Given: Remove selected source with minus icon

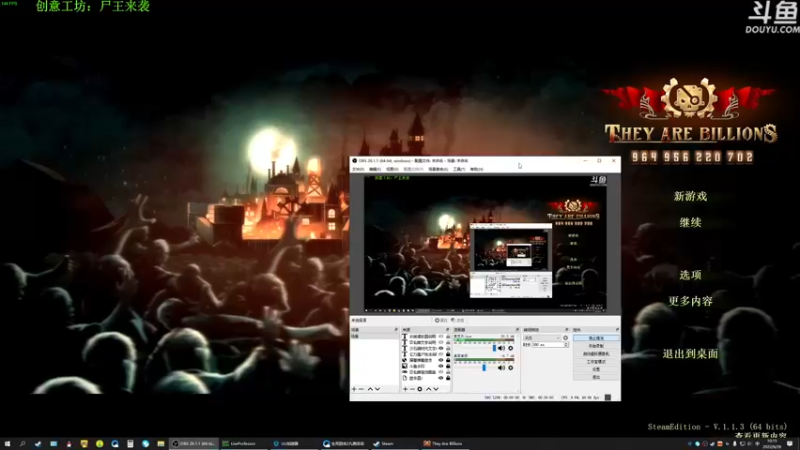Looking at the screenshot, I should (x=412, y=389).
